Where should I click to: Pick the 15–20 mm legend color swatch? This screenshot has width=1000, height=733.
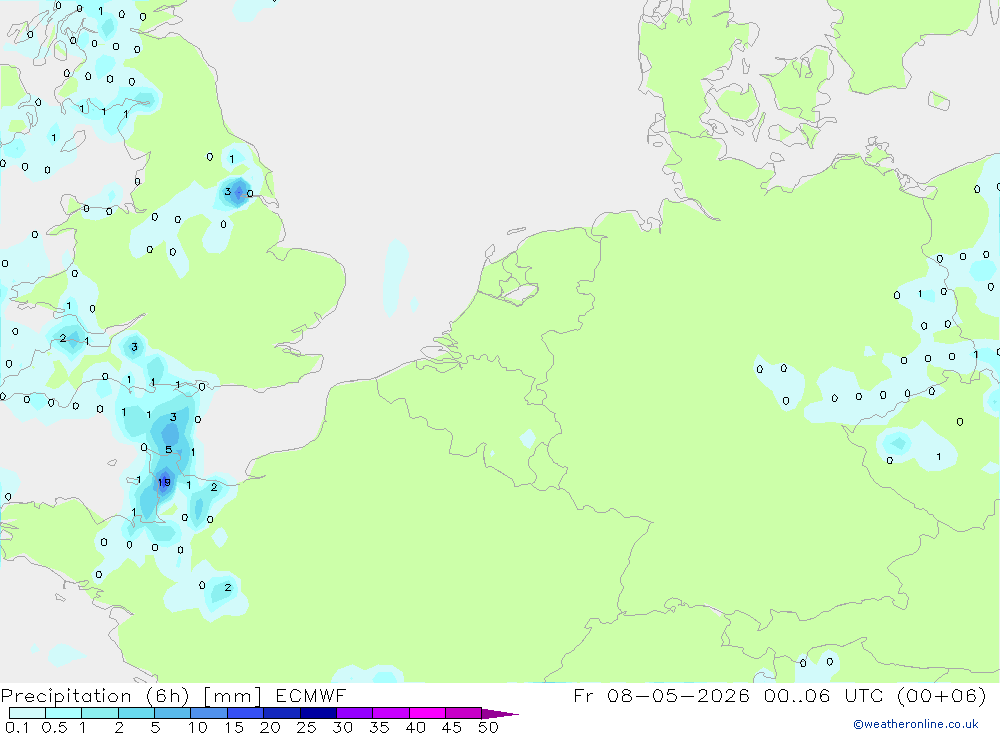click(246, 713)
